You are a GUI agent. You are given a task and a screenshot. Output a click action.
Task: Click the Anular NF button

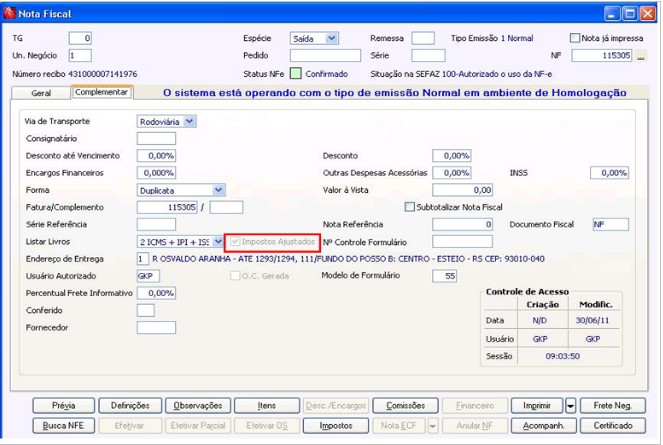474,426
